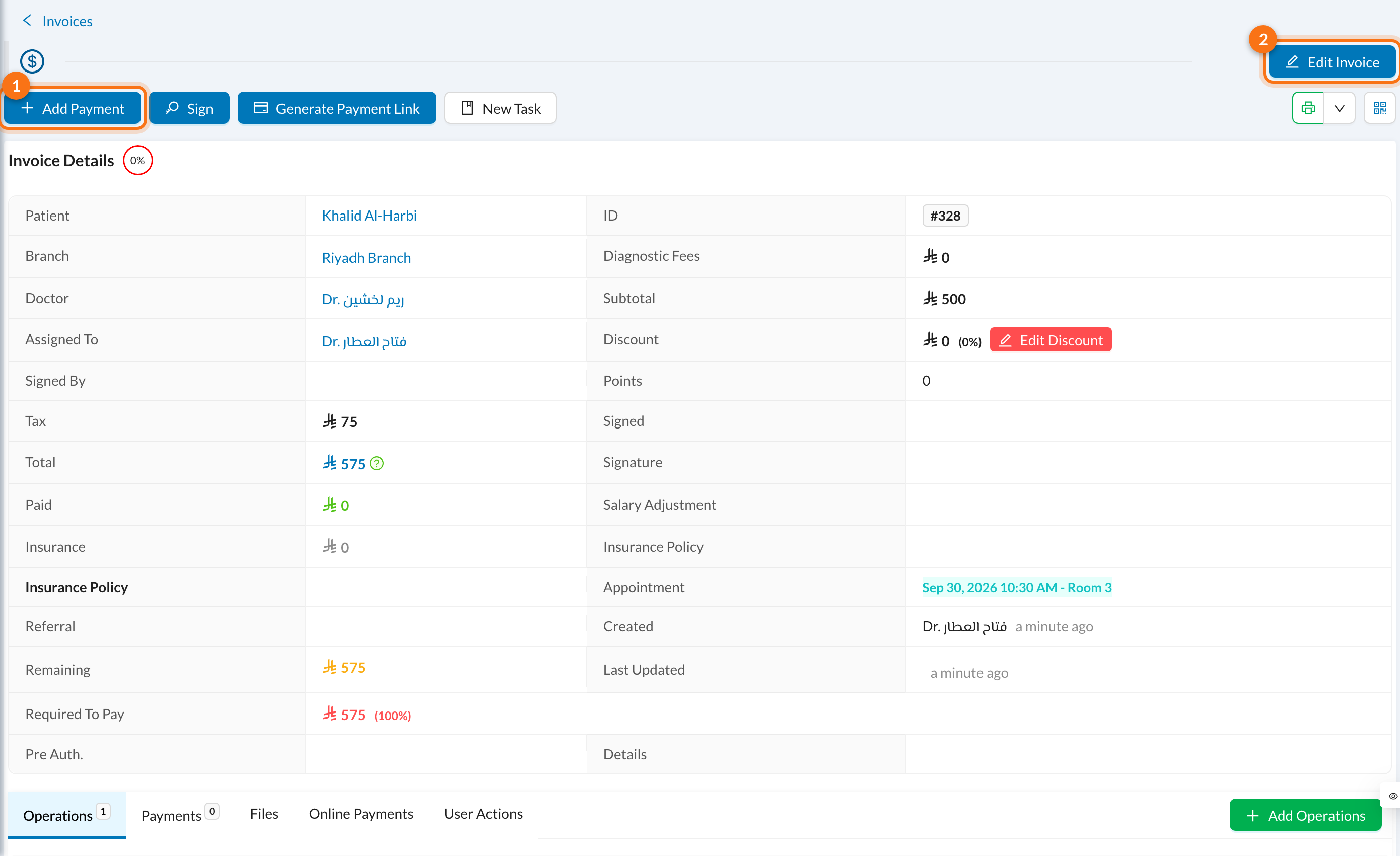Click the Total amount 575

344,463
